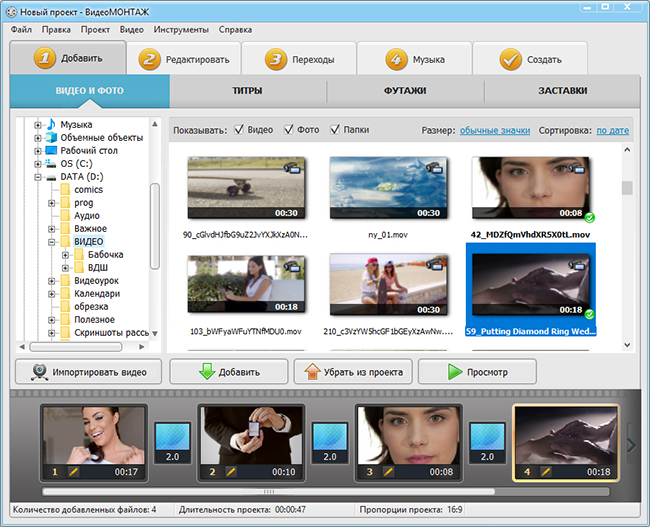Select the ny_01.mov thumbnail
Image resolution: width=650 pixels, height=527 pixels.
click(386, 188)
